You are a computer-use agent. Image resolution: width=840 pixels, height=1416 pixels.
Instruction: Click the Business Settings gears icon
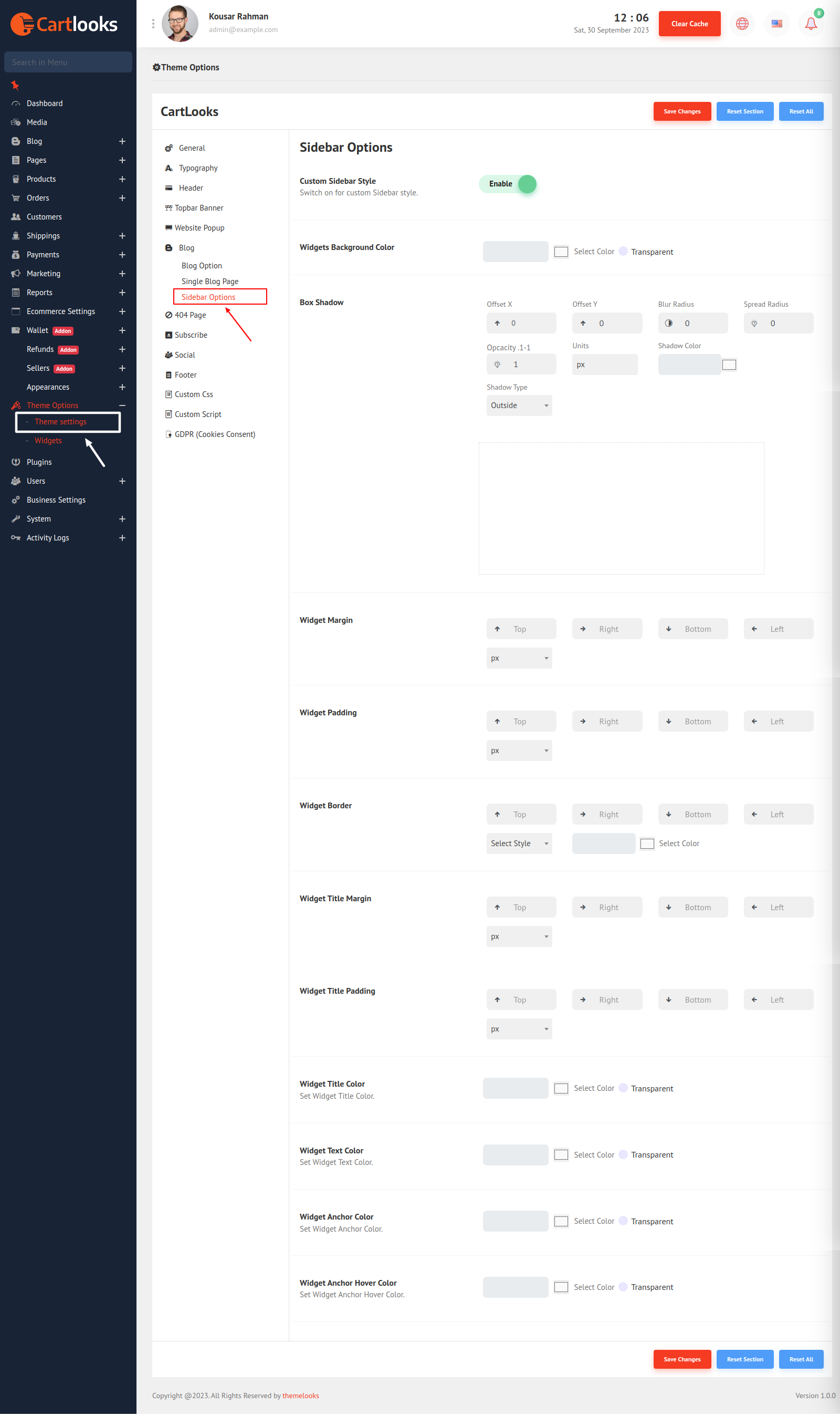pos(16,500)
